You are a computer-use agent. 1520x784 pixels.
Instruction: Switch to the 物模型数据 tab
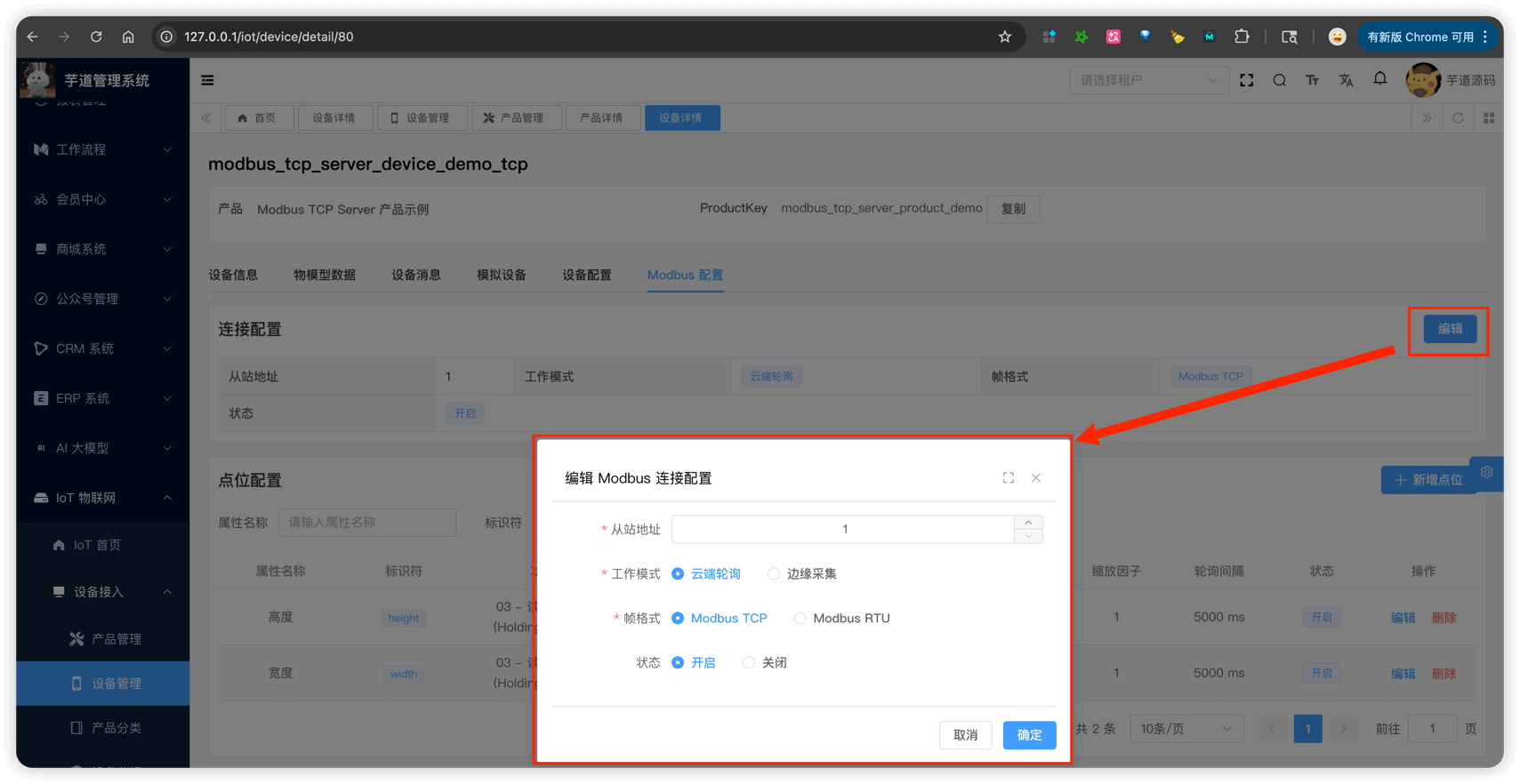click(325, 275)
